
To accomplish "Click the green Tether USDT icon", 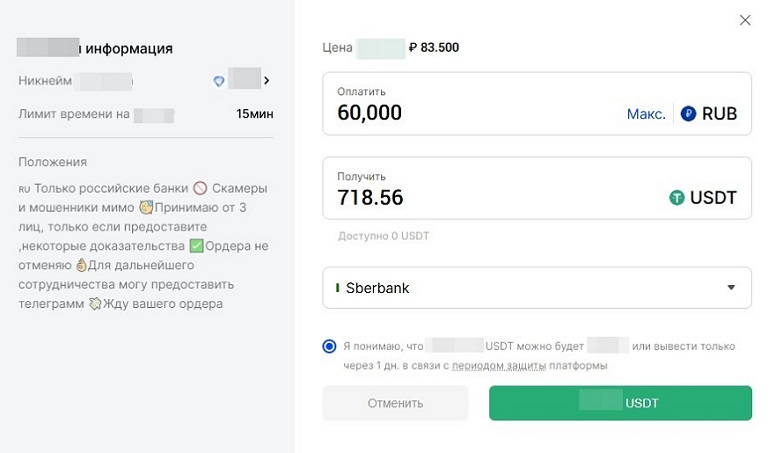I will point(677,198).
